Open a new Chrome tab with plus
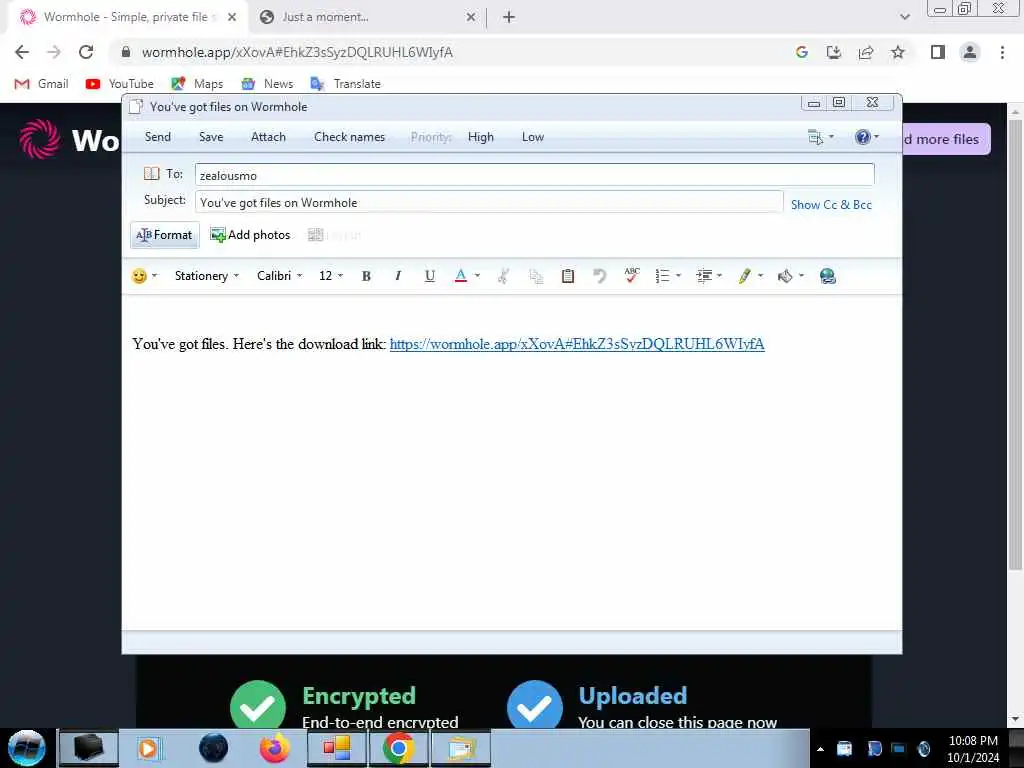Image resolution: width=1024 pixels, height=768 pixels. 509,18
